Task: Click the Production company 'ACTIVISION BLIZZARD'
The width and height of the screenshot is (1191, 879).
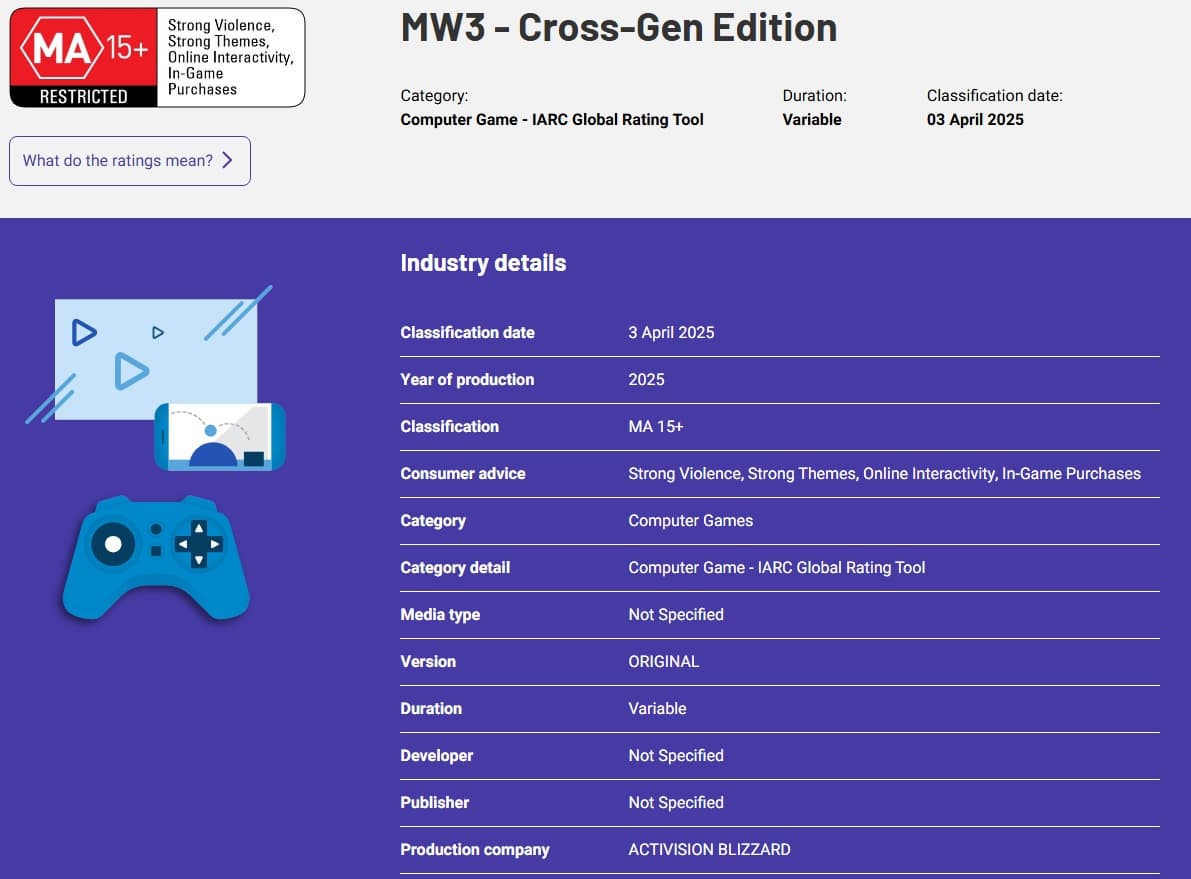Action: pyautogui.click(x=709, y=850)
